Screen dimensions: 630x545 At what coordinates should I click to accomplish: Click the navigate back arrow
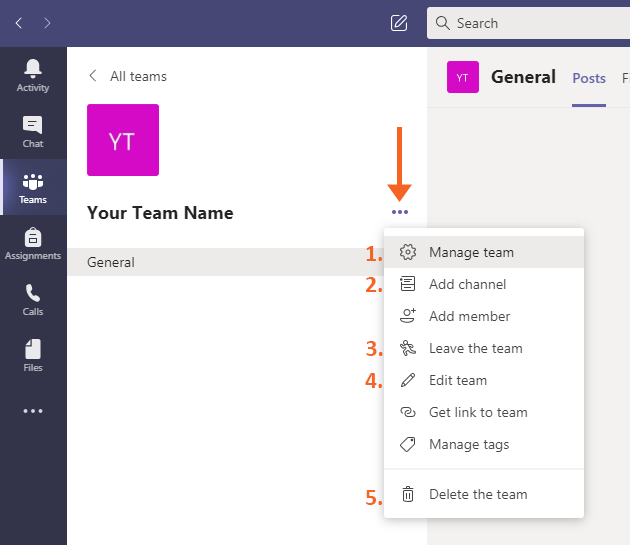pyautogui.click(x=19, y=23)
